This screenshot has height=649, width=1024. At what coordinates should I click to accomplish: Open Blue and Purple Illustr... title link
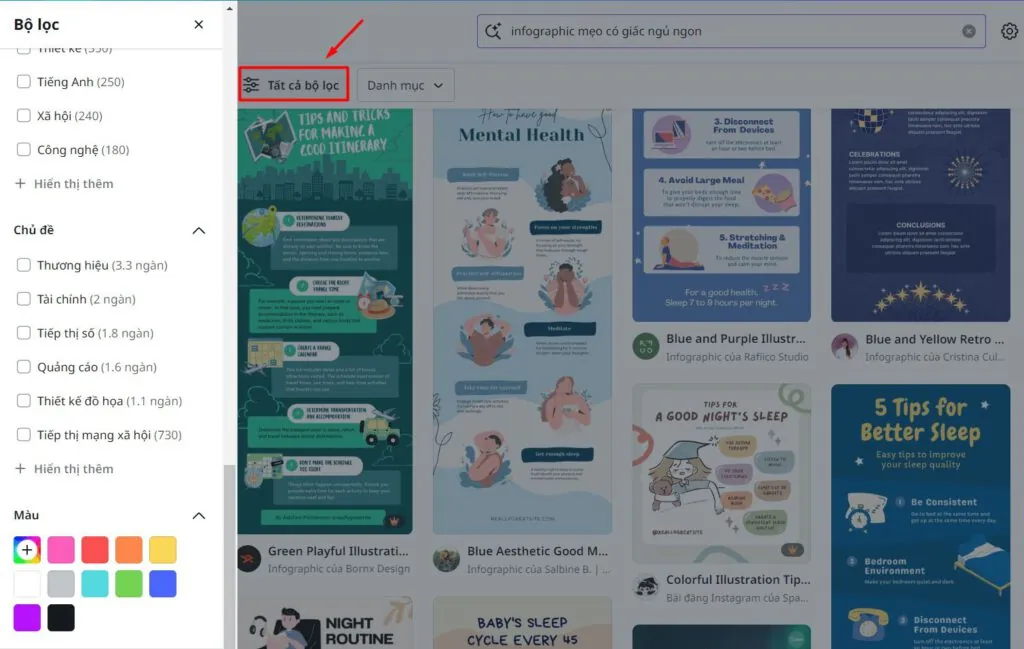click(736, 339)
